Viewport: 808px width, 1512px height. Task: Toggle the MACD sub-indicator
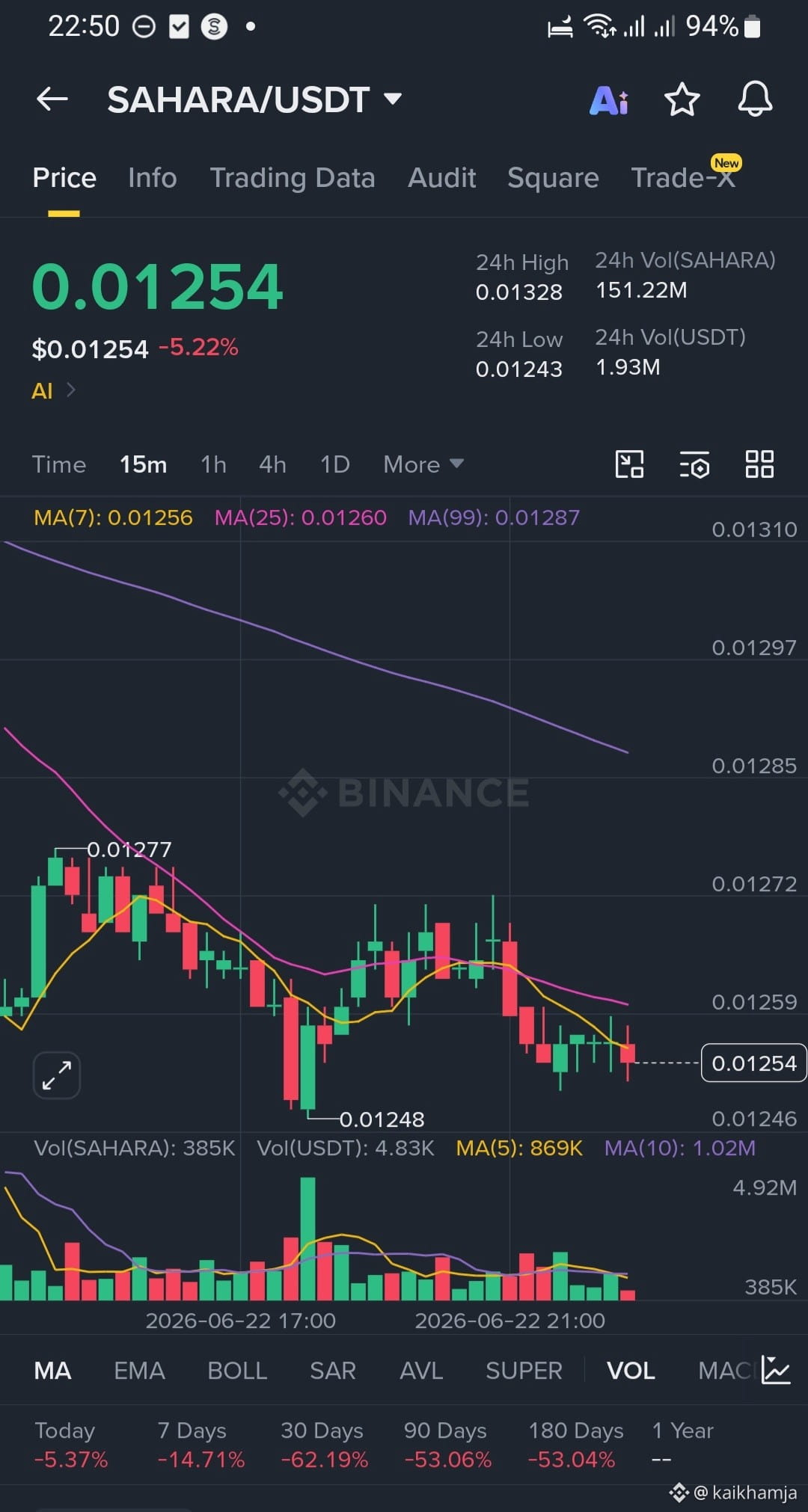pyautogui.click(x=726, y=1371)
